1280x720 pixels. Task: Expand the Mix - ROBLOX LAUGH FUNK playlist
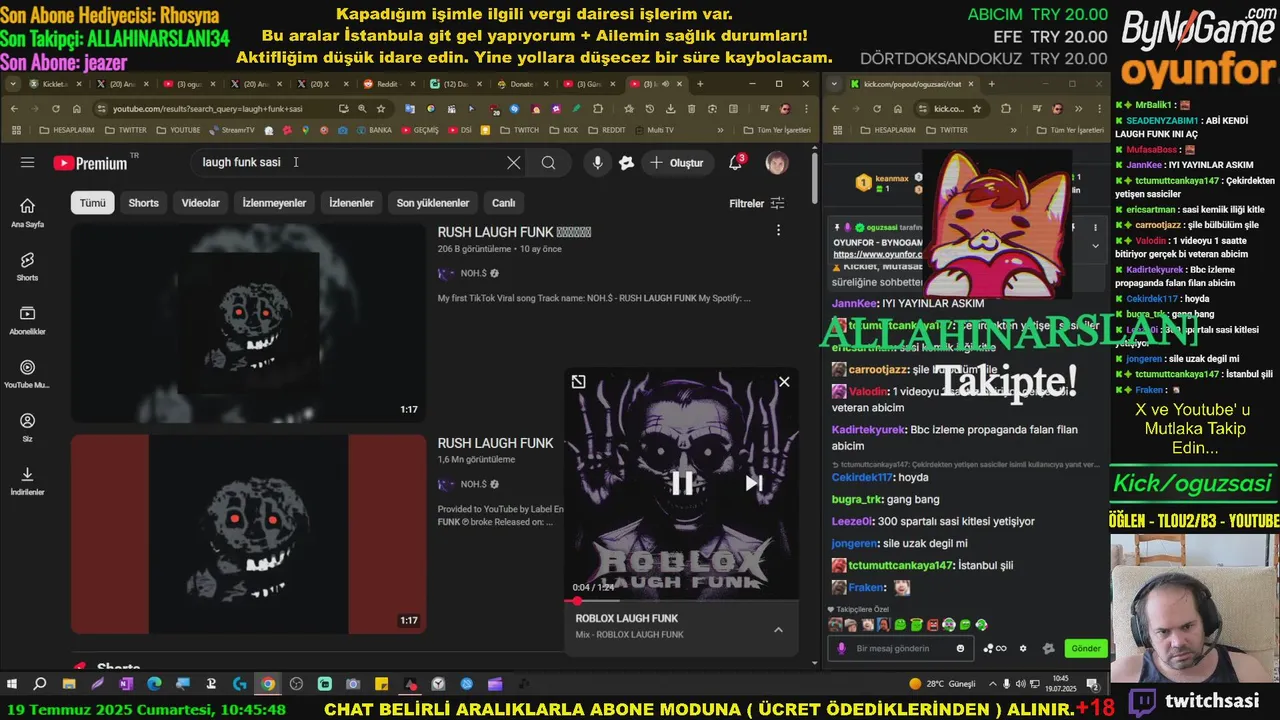click(778, 630)
